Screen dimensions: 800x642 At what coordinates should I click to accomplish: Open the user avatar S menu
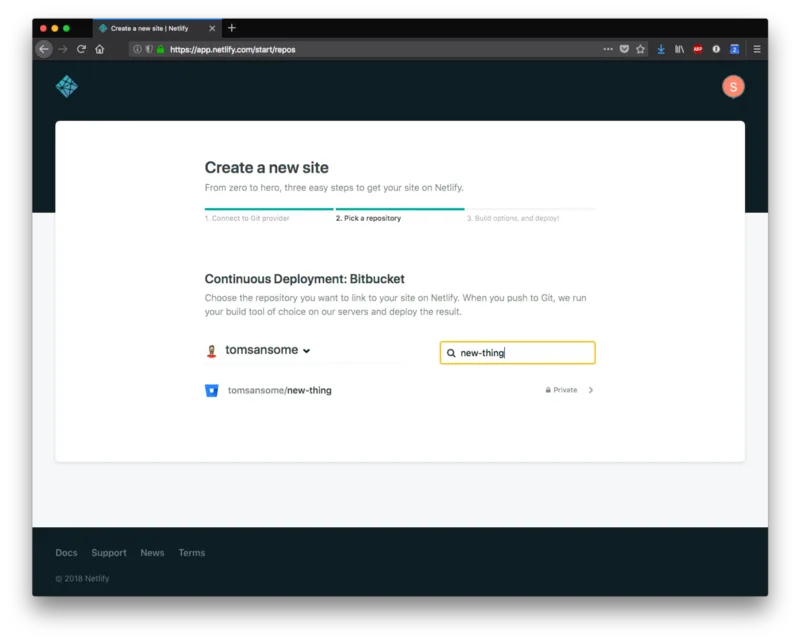click(x=733, y=87)
